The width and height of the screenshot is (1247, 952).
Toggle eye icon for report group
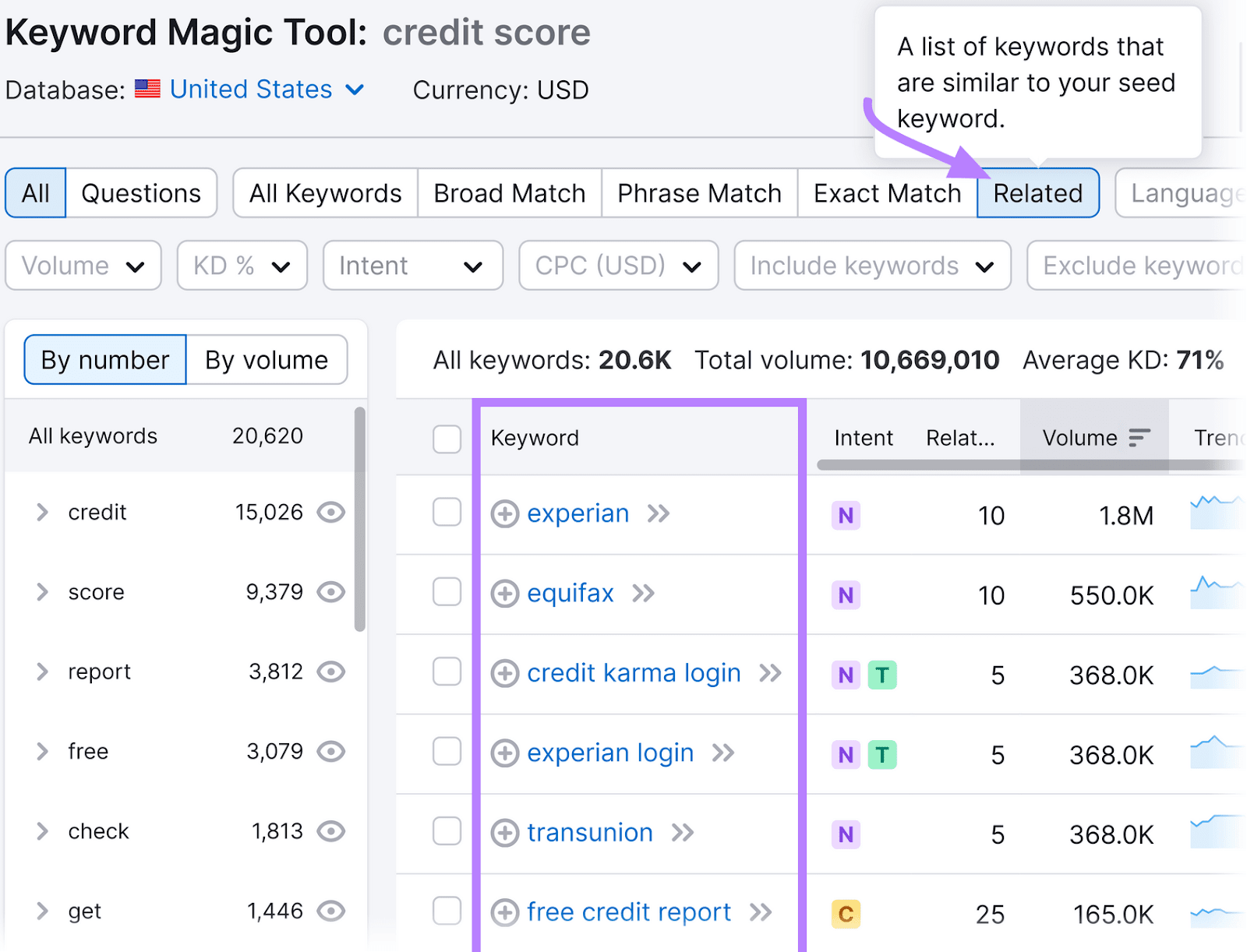click(x=331, y=672)
